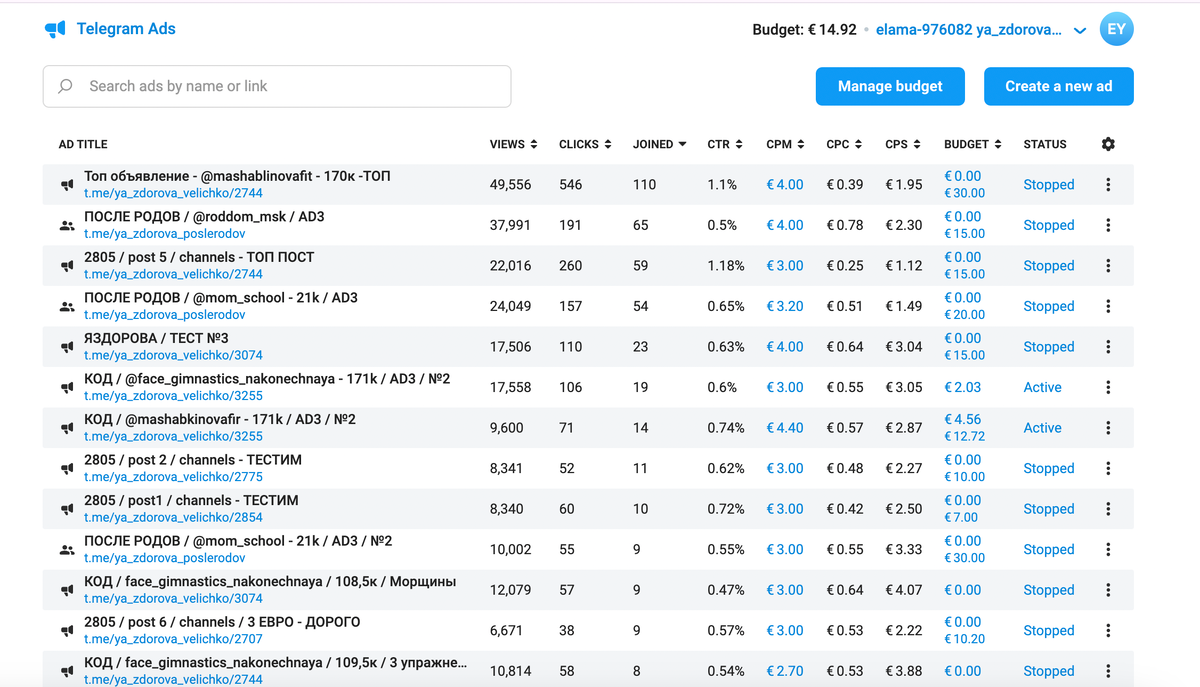Sort table by CPC column

[844, 144]
